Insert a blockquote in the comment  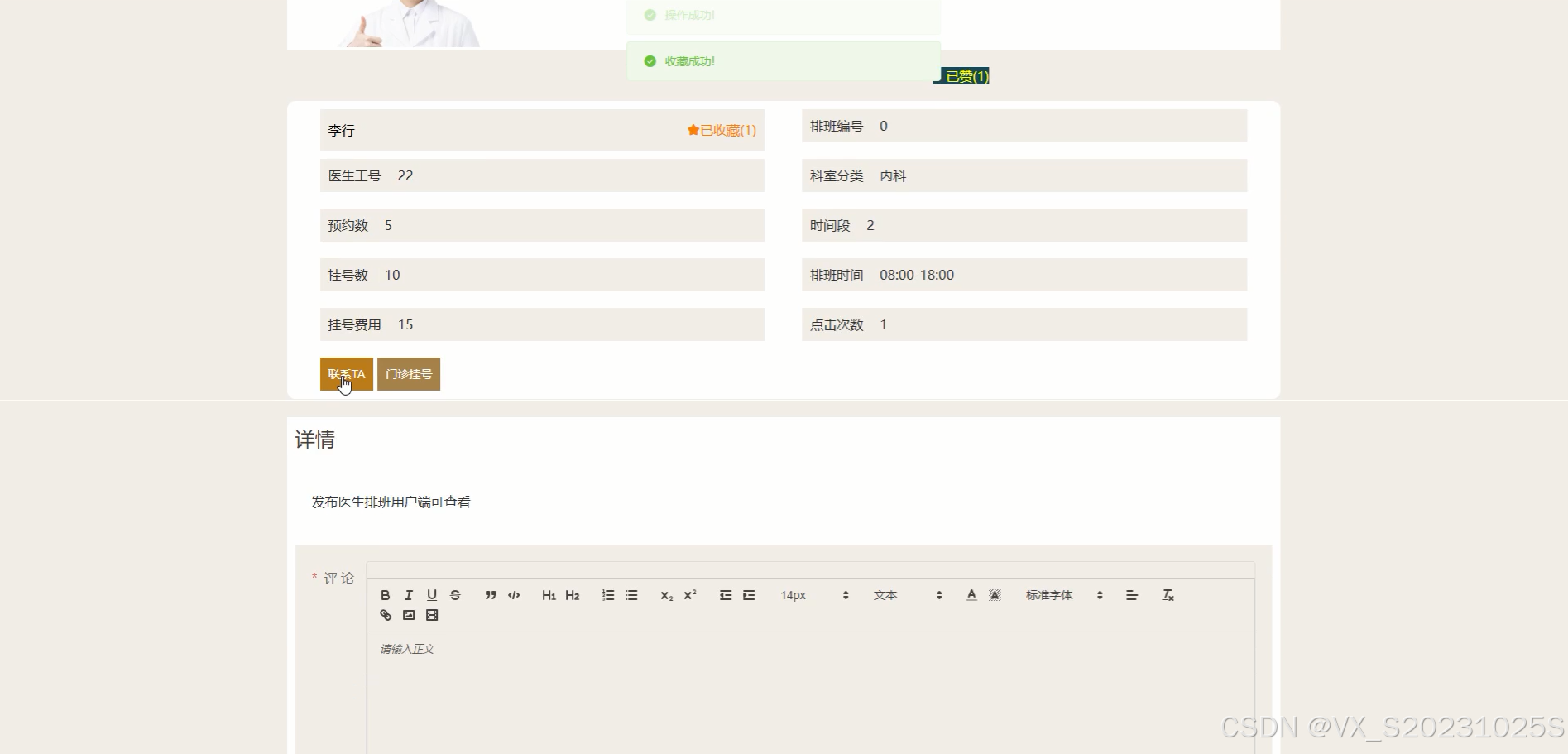click(x=491, y=595)
